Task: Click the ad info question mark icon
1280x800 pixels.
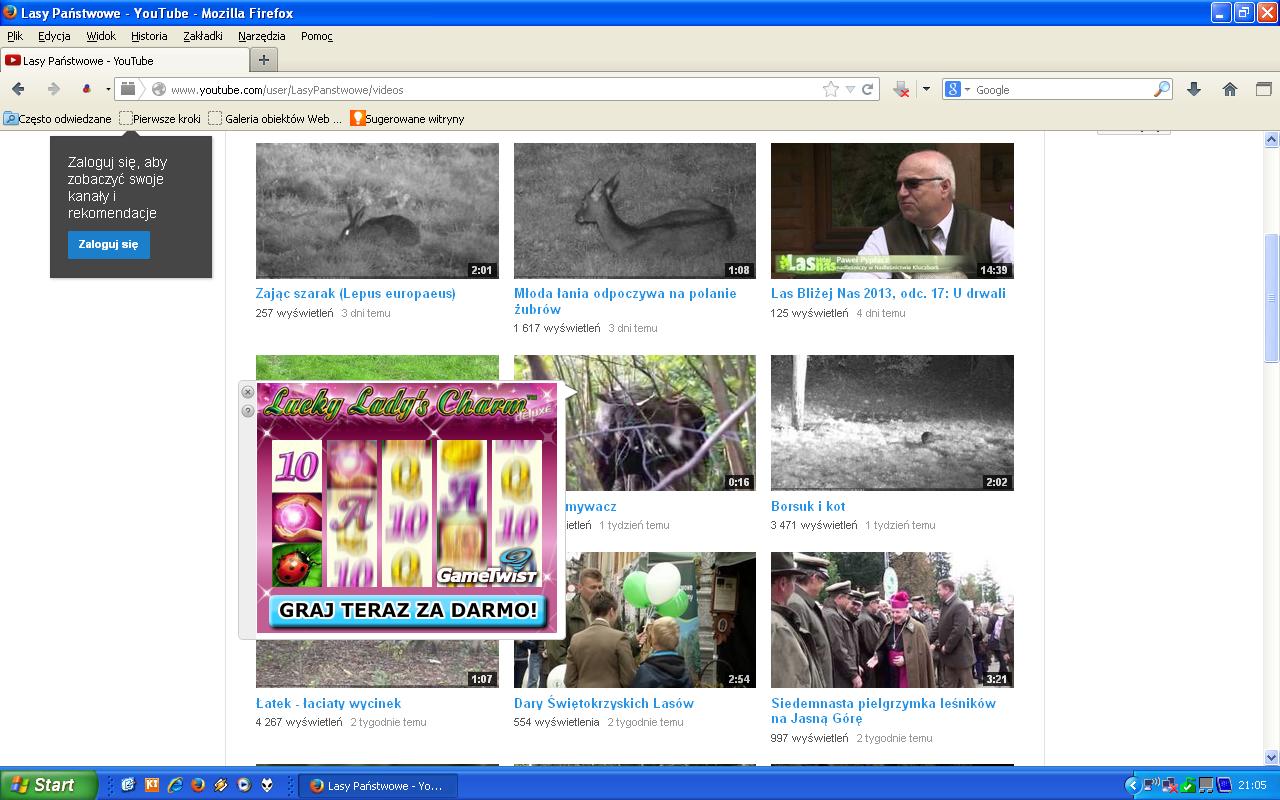Action: 248,411
